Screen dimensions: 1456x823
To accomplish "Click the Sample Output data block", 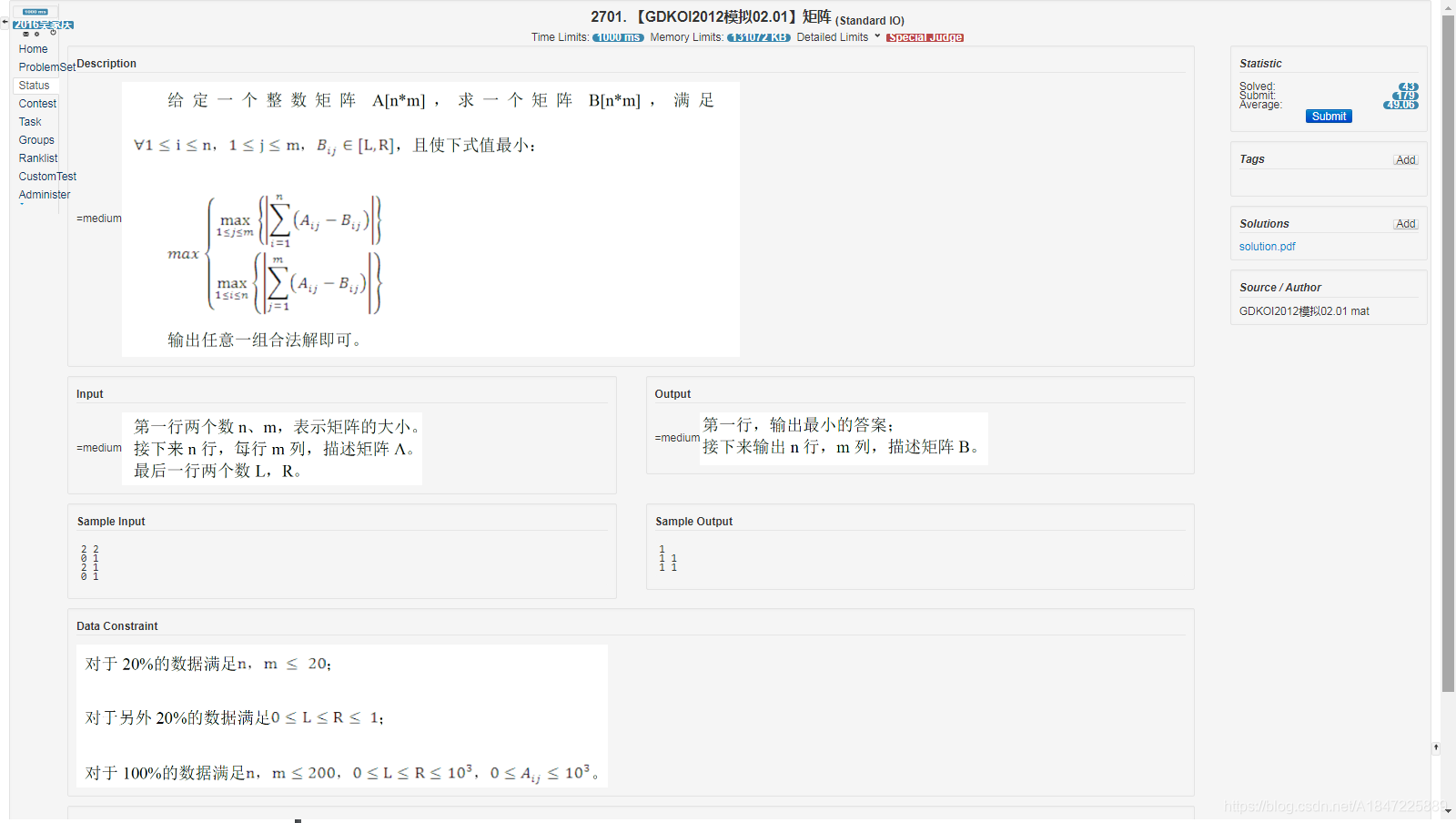I will (x=668, y=558).
